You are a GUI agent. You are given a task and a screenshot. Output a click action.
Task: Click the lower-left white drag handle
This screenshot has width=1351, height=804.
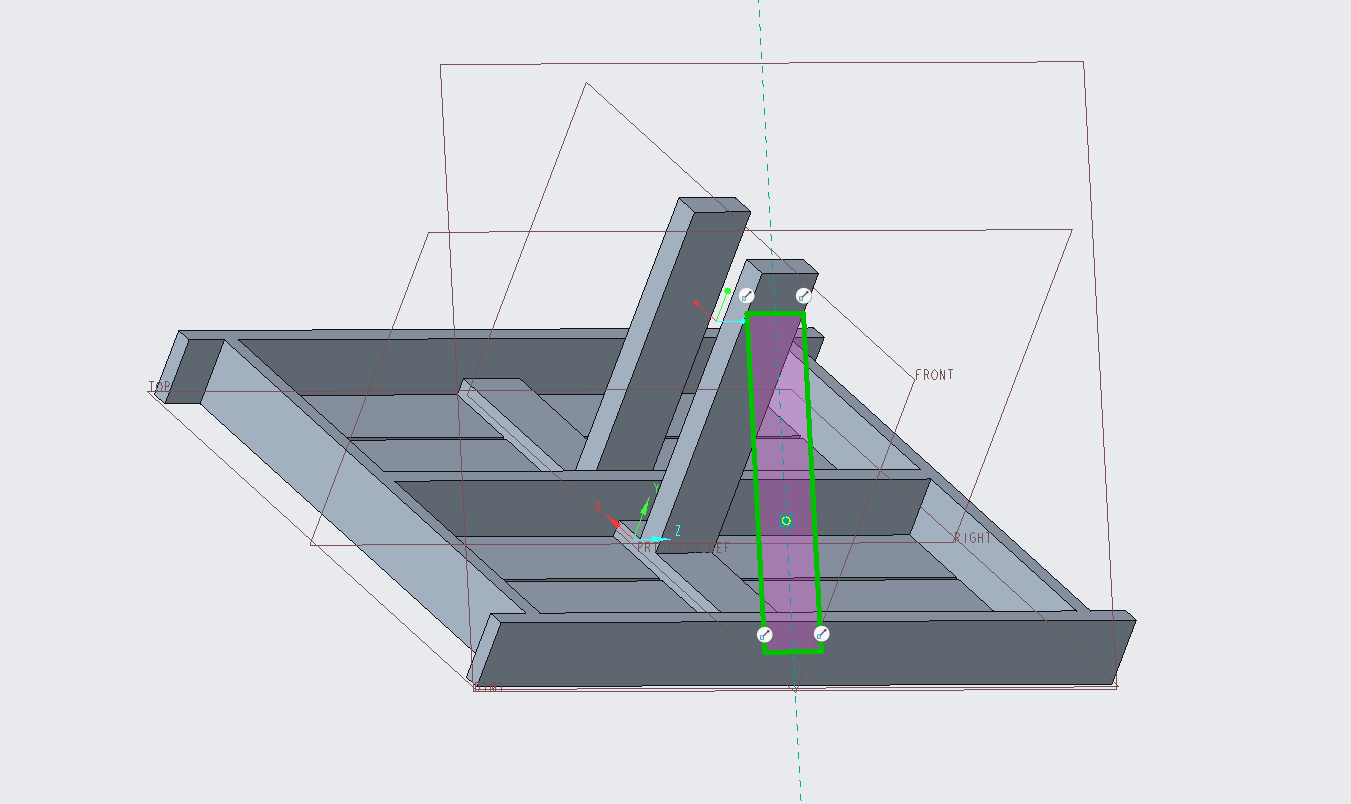765,634
